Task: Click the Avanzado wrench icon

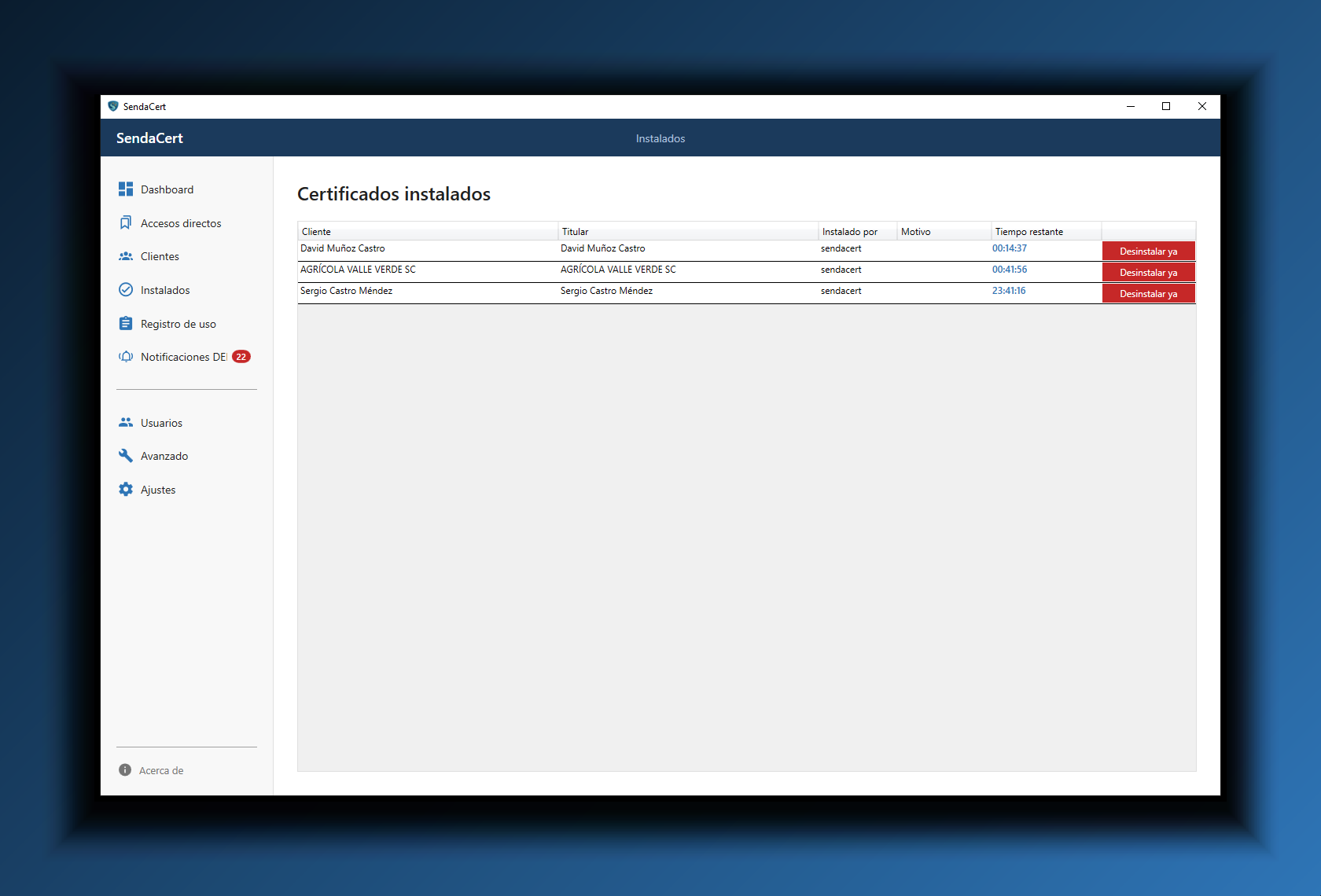Action: (126, 456)
